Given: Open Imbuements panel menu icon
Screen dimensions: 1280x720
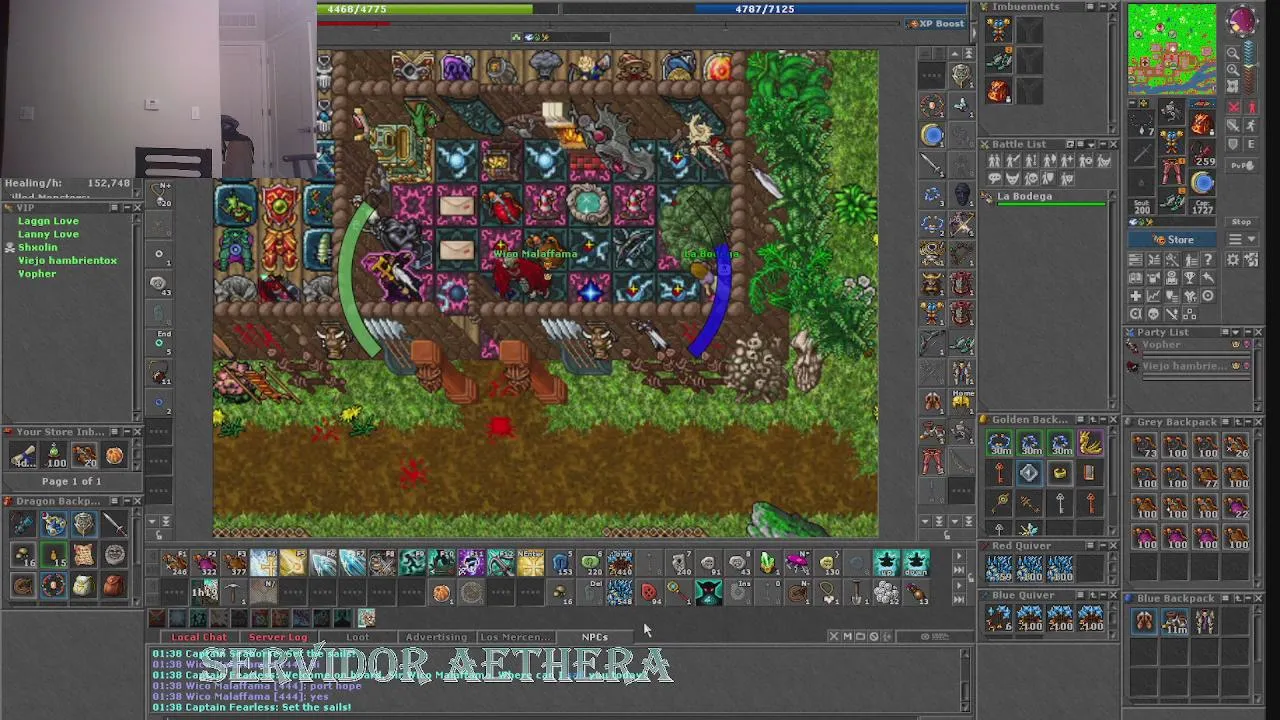Looking at the screenshot, I should (x=1092, y=7).
